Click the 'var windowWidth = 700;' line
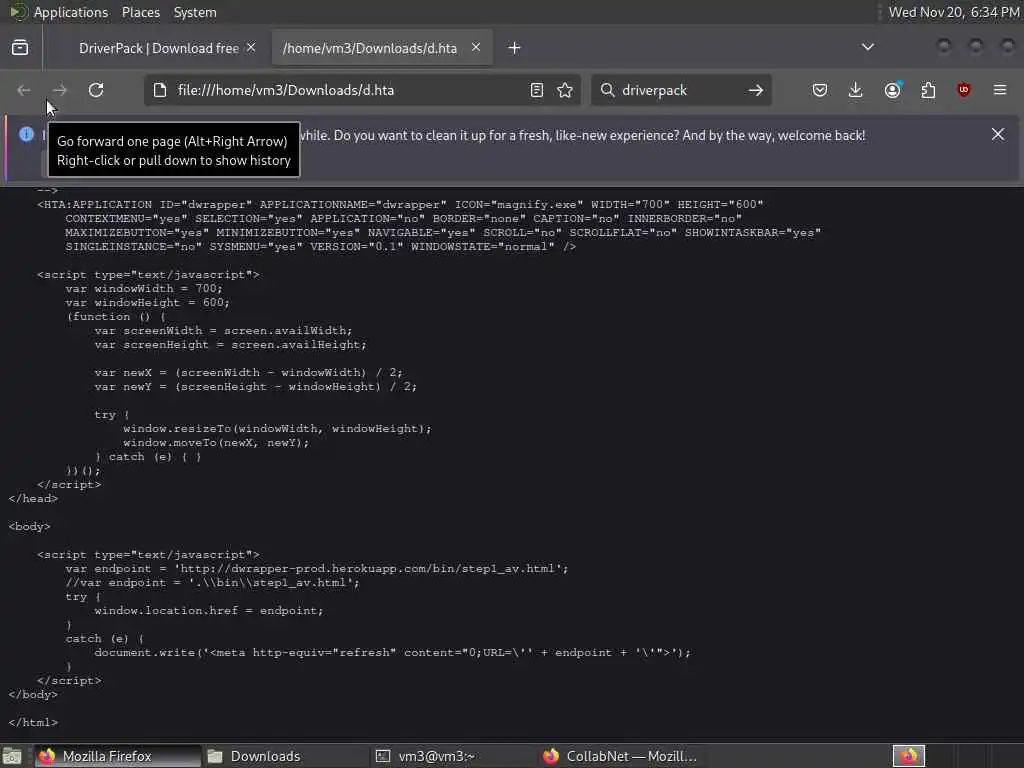Image resolution: width=1024 pixels, height=768 pixels. tap(144, 289)
